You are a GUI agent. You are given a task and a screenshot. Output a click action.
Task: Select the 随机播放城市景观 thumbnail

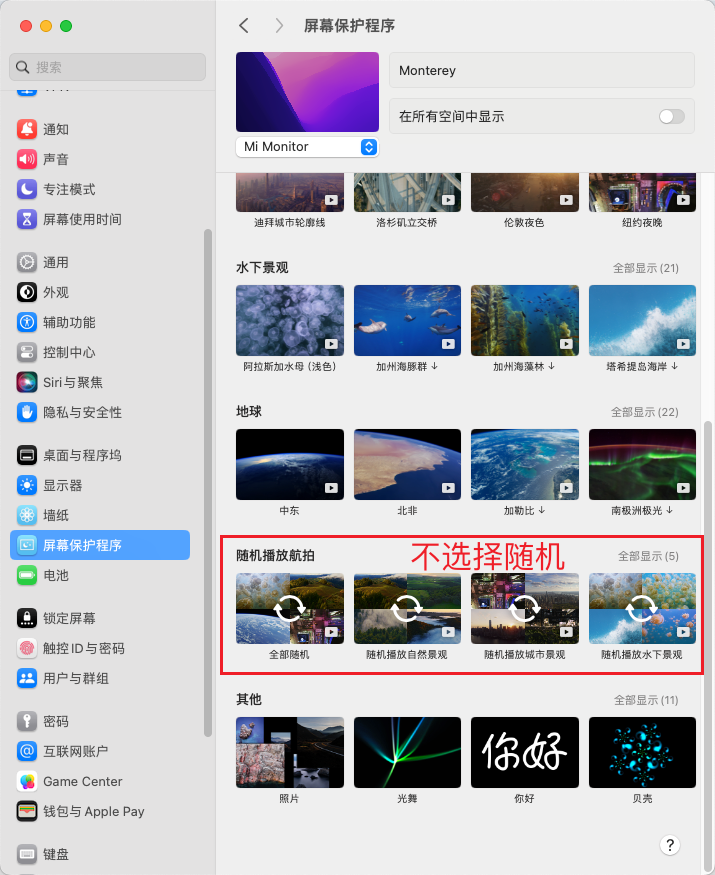pyautogui.click(x=525, y=608)
